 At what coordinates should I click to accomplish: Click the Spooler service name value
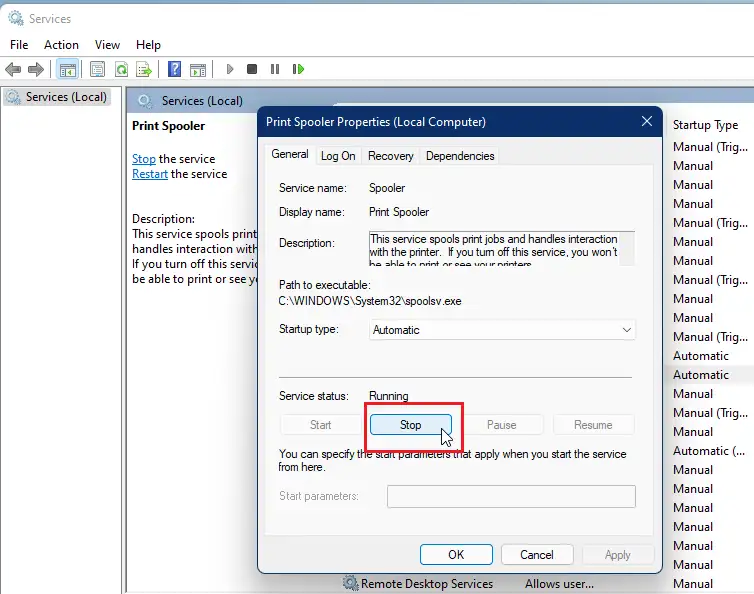[387, 188]
